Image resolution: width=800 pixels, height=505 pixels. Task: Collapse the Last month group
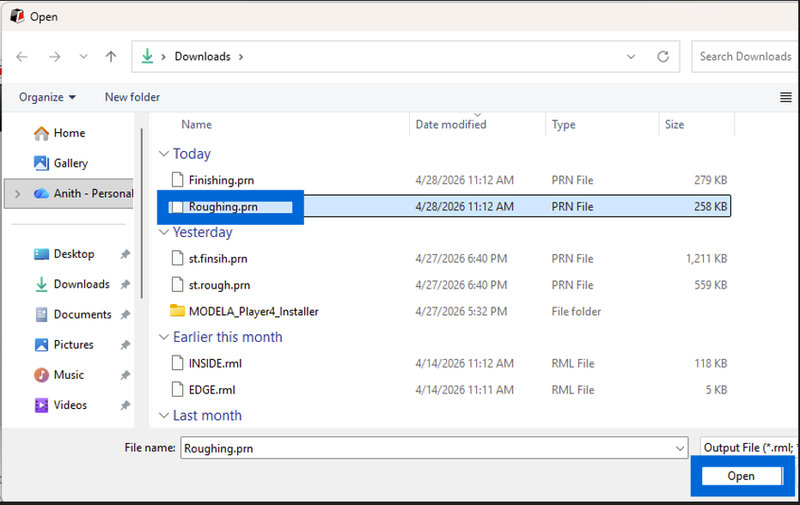tap(164, 415)
